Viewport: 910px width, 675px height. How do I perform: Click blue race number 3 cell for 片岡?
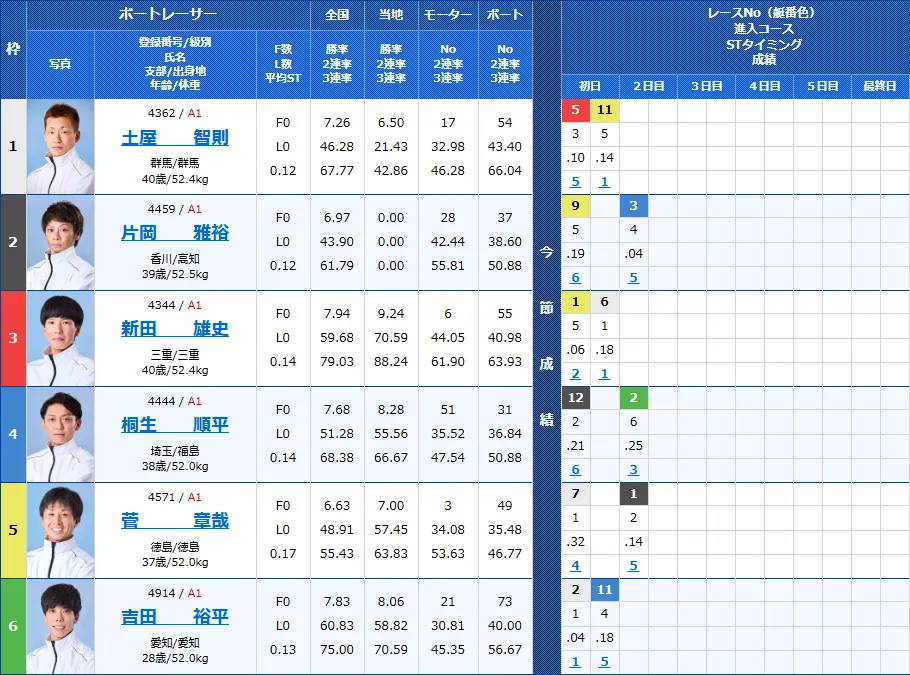pos(633,205)
